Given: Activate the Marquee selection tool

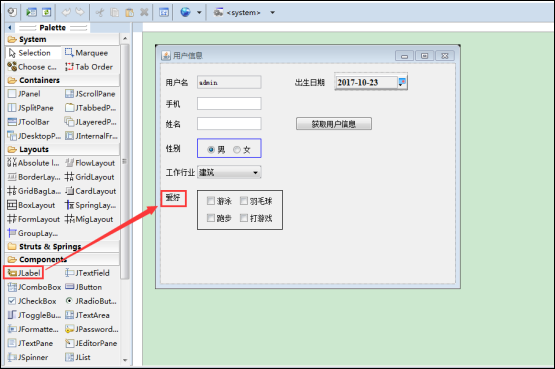Looking at the screenshot, I should pyautogui.click(x=87, y=53).
